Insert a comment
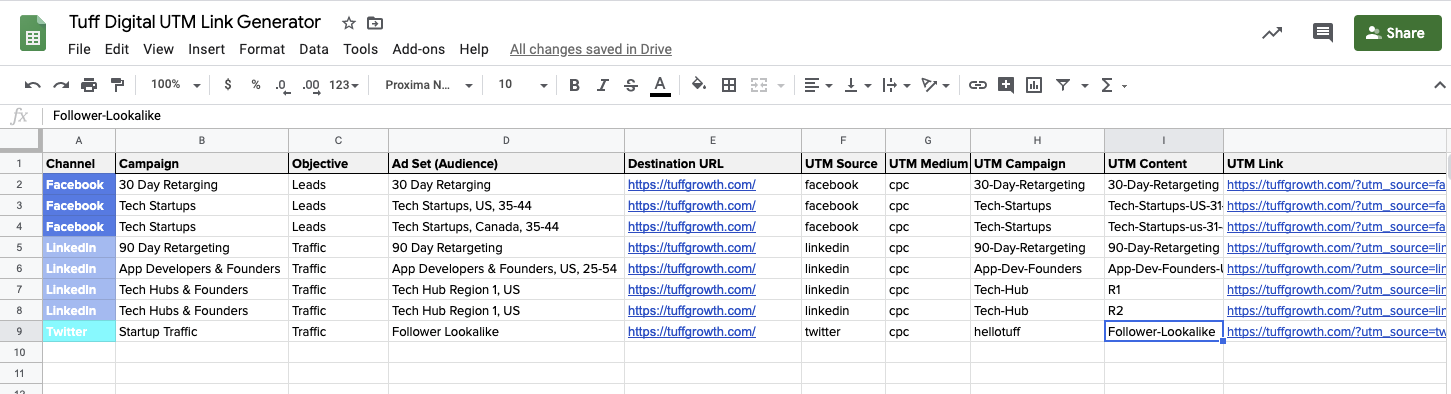This screenshot has width=1451, height=394. click(x=1006, y=85)
